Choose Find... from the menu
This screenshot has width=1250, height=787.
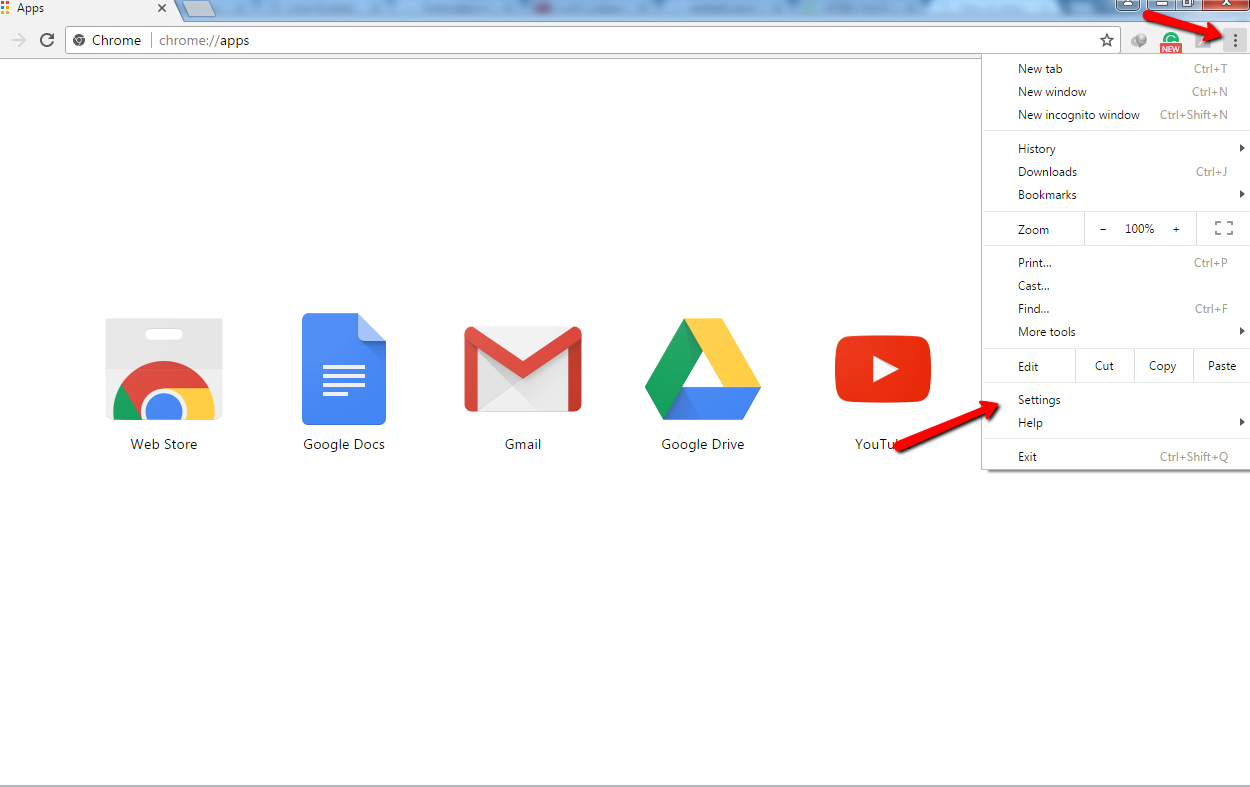pos(1116,309)
